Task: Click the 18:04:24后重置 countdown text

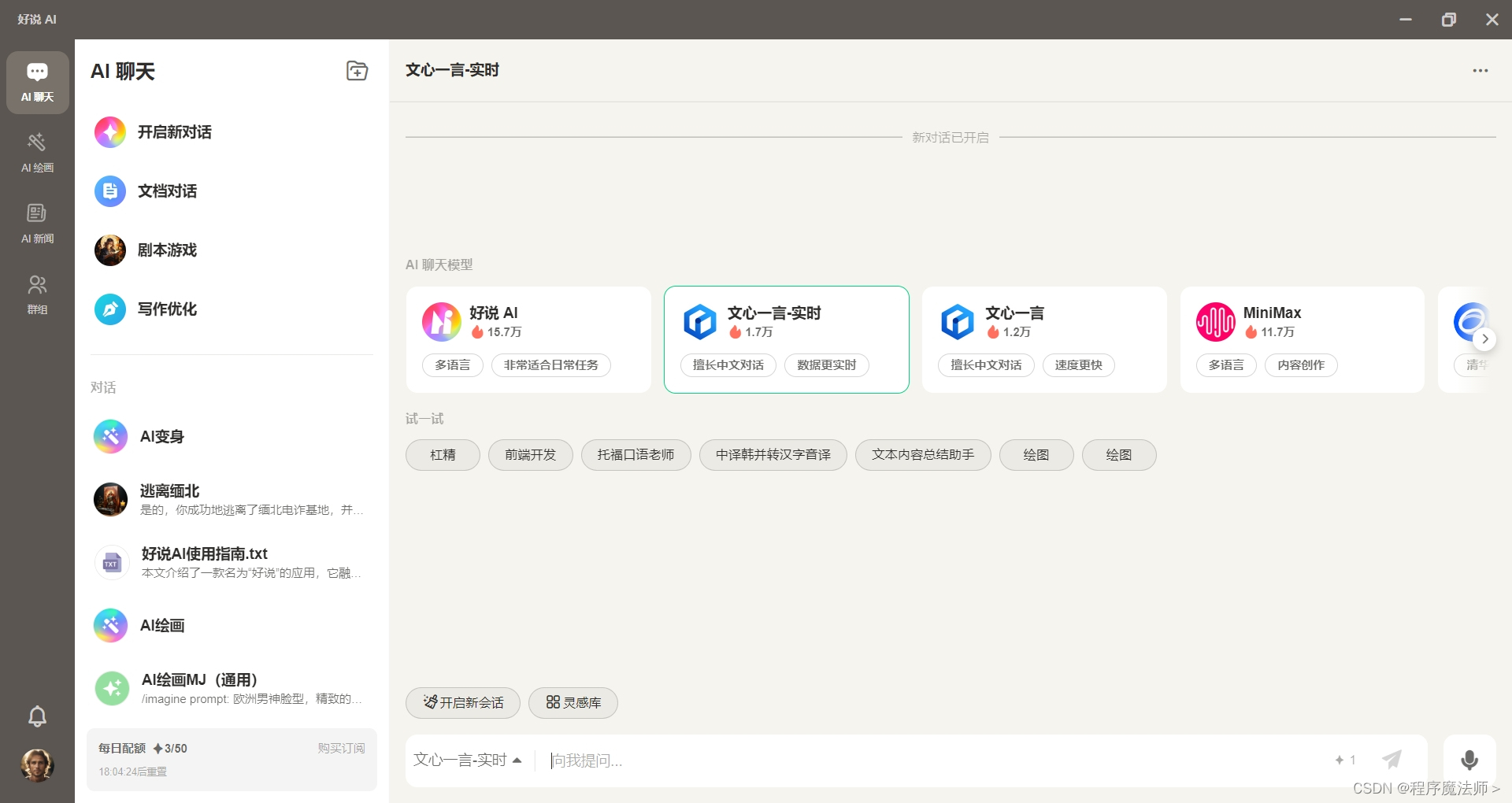Action: (x=132, y=772)
